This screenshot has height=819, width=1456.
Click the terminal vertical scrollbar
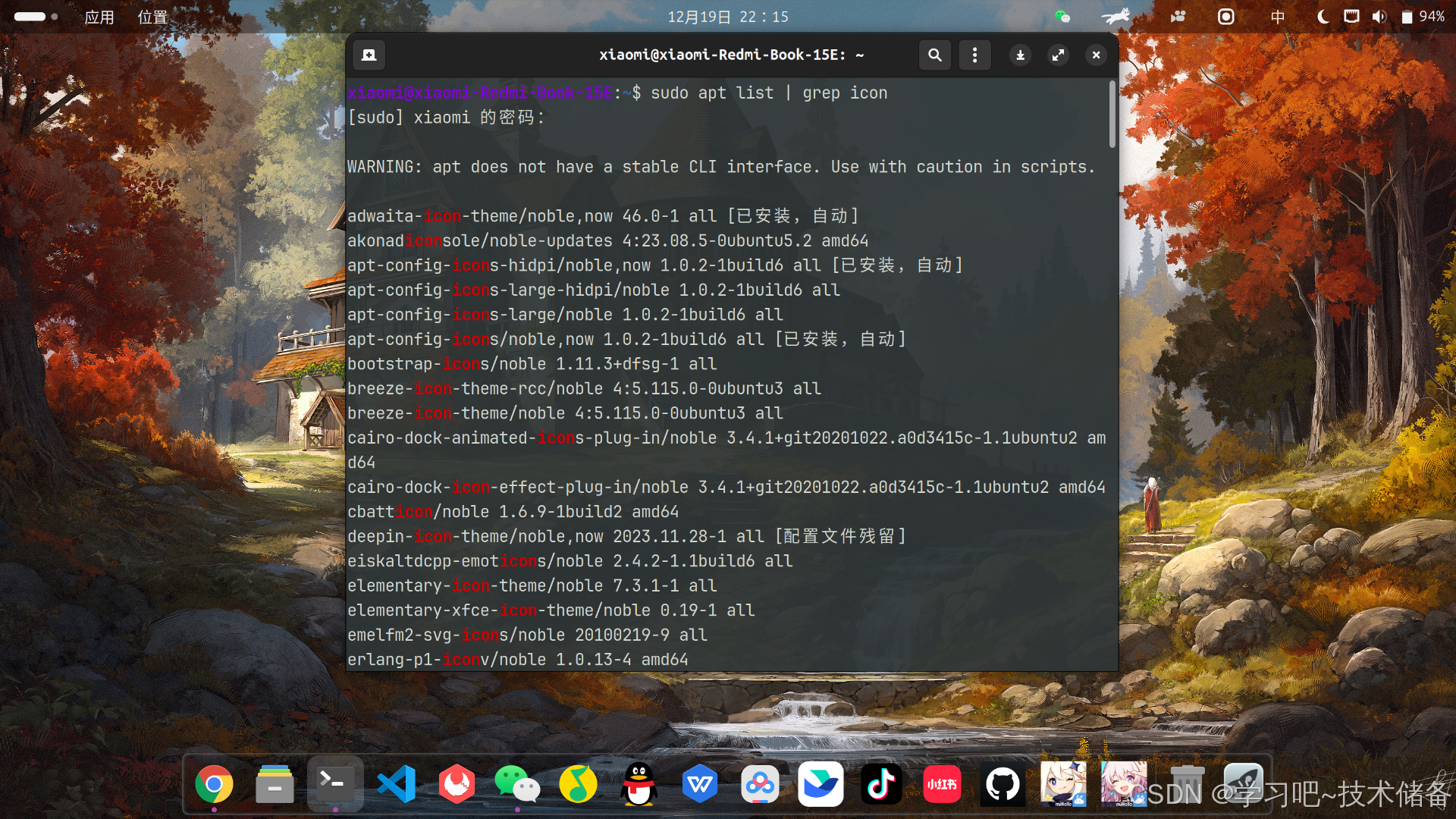pos(1112,114)
